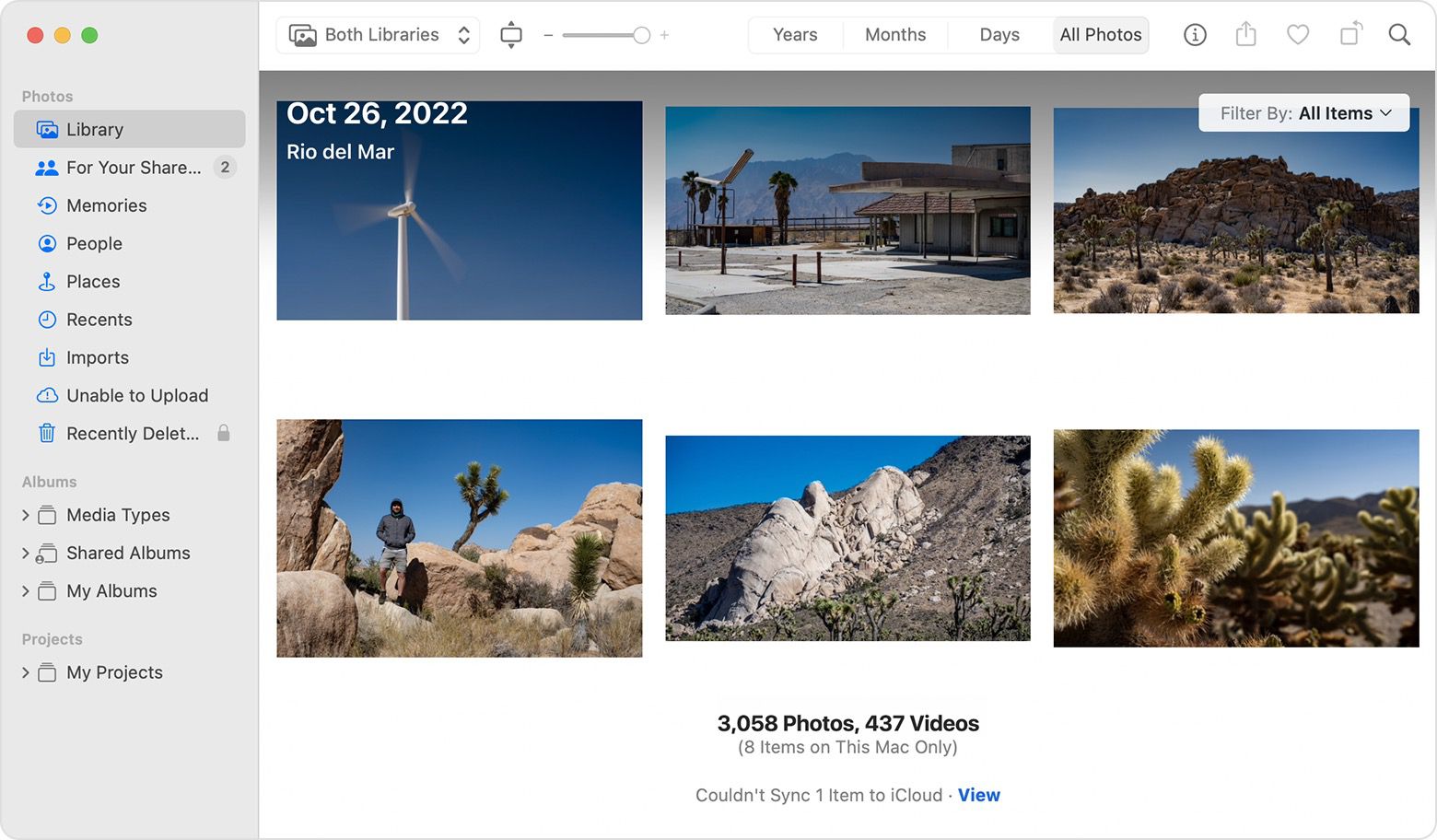Click the Imports download icon in the sidebar

coord(48,357)
